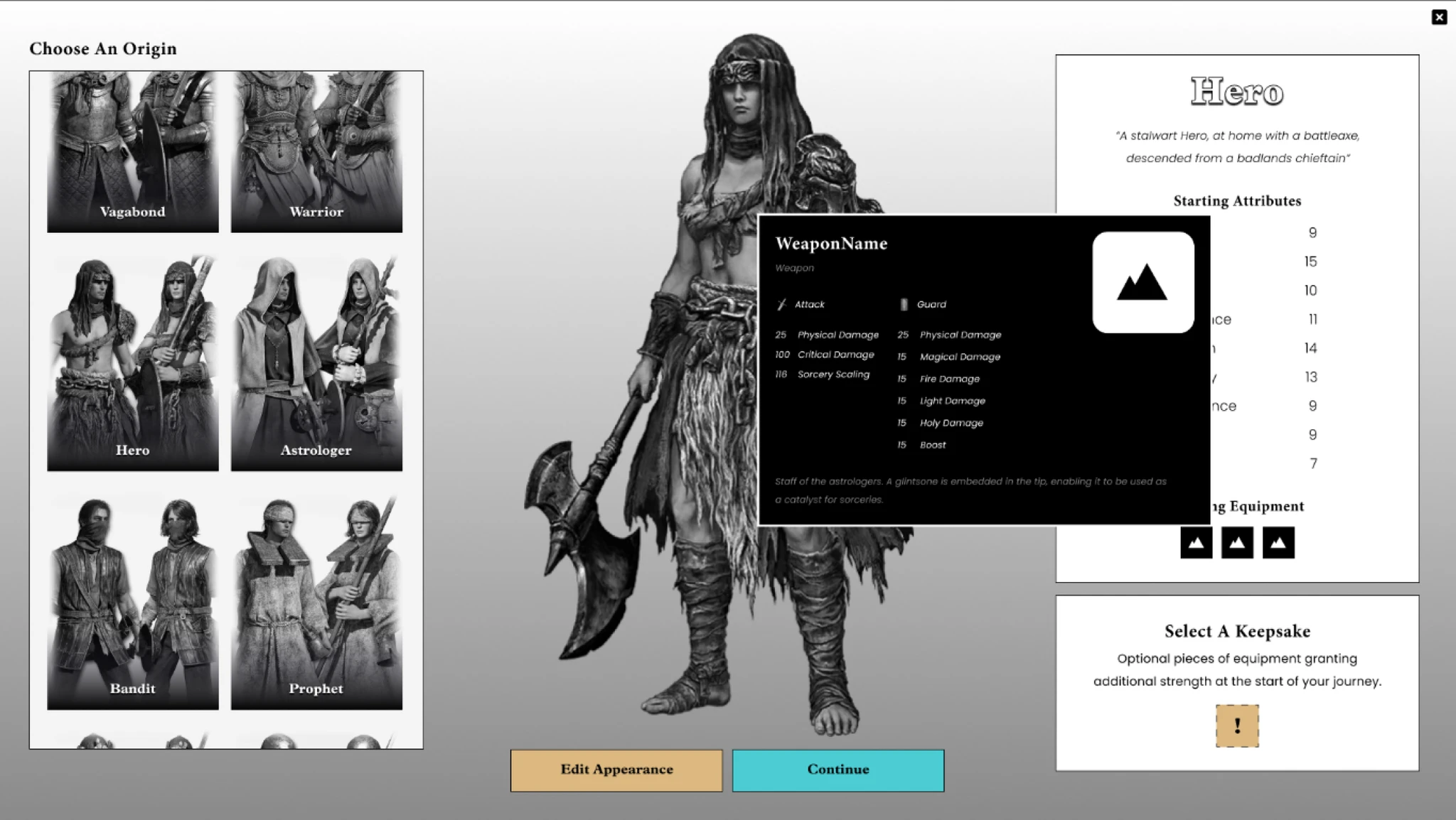Click the third starting equipment icon
1456x820 pixels.
click(x=1278, y=543)
